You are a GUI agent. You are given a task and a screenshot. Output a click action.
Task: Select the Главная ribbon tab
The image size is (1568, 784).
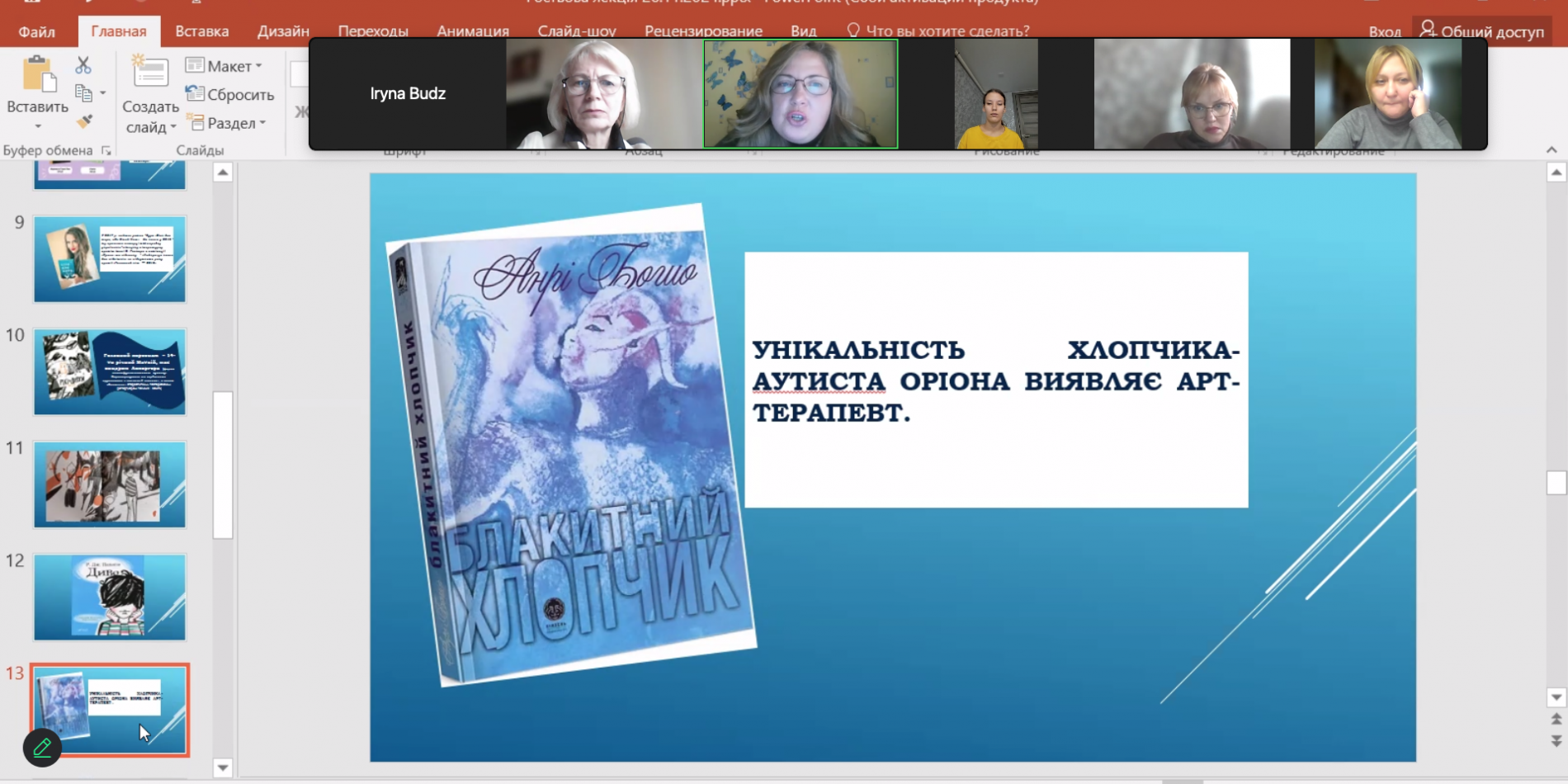pyautogui.click(x=119, y=31)
